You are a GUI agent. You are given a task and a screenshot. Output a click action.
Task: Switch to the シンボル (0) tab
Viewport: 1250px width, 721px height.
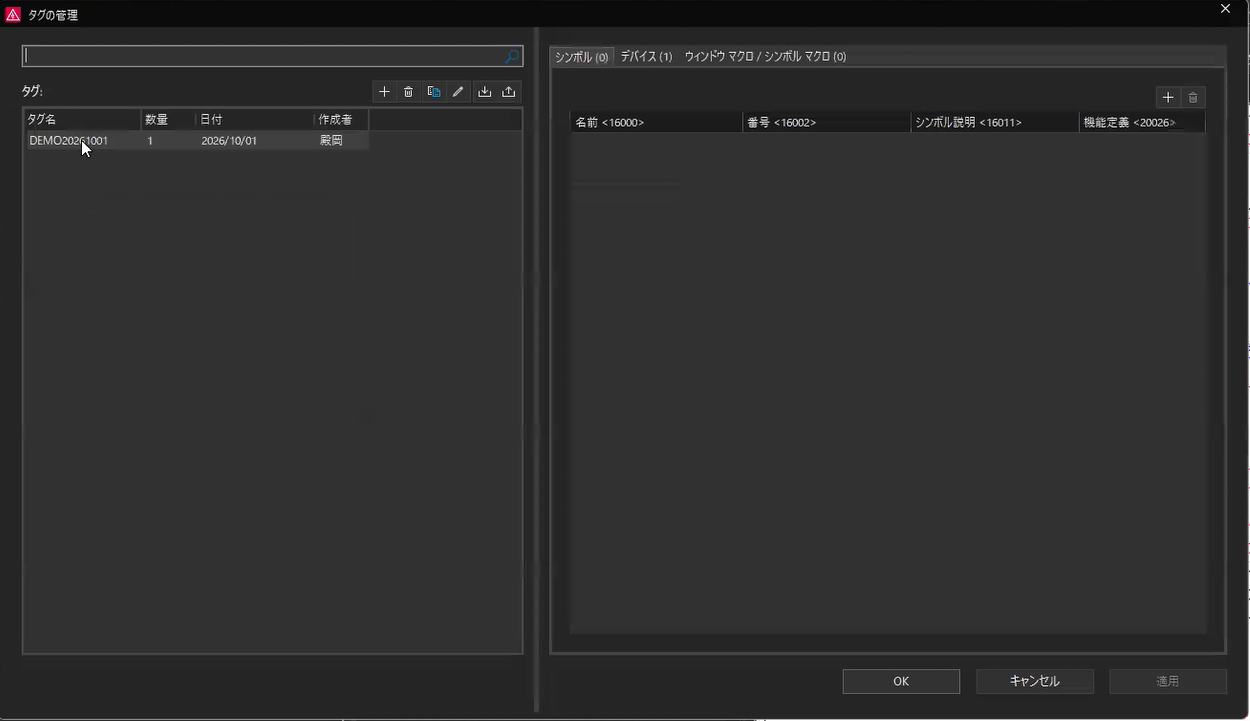[582, 57]
